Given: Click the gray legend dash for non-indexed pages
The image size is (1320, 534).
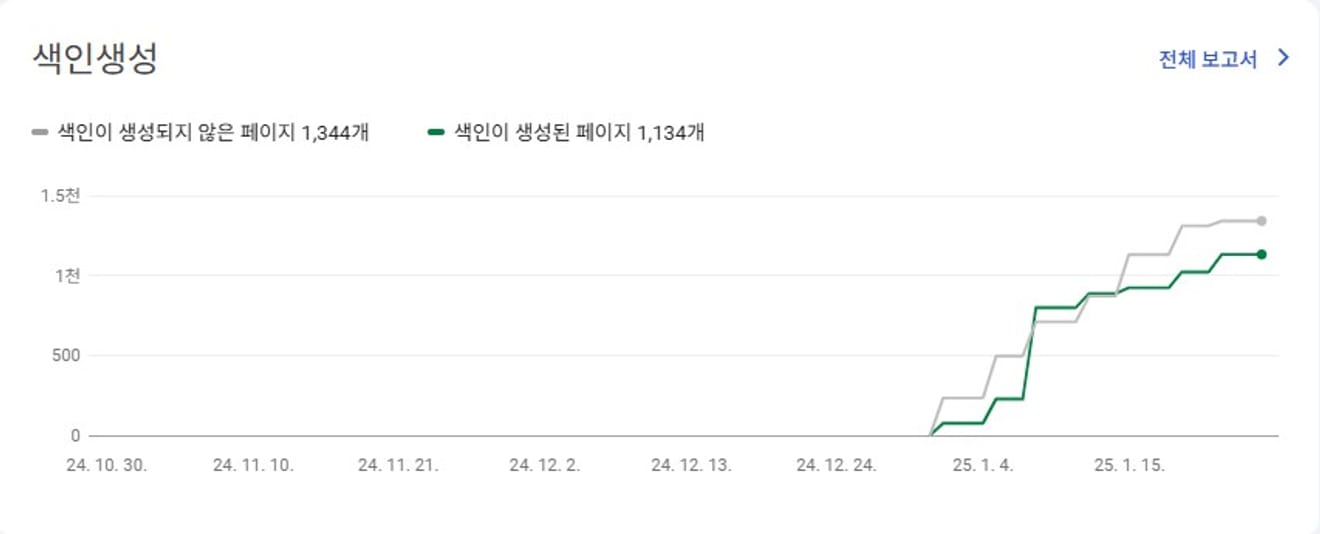Looking at the screenshot, I should (x=39, y=132).
